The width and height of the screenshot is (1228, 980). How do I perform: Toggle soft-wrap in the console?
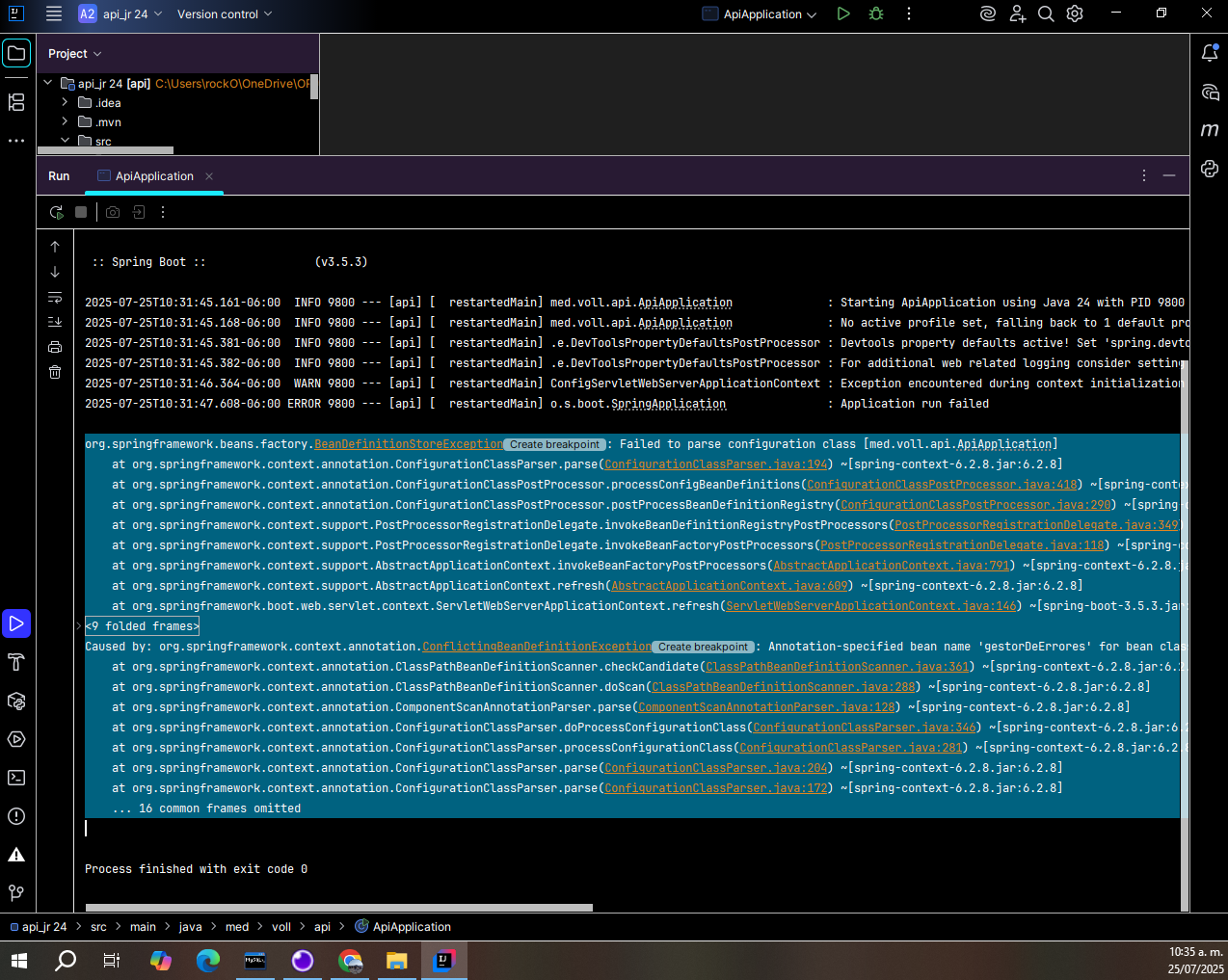(55, 297)
